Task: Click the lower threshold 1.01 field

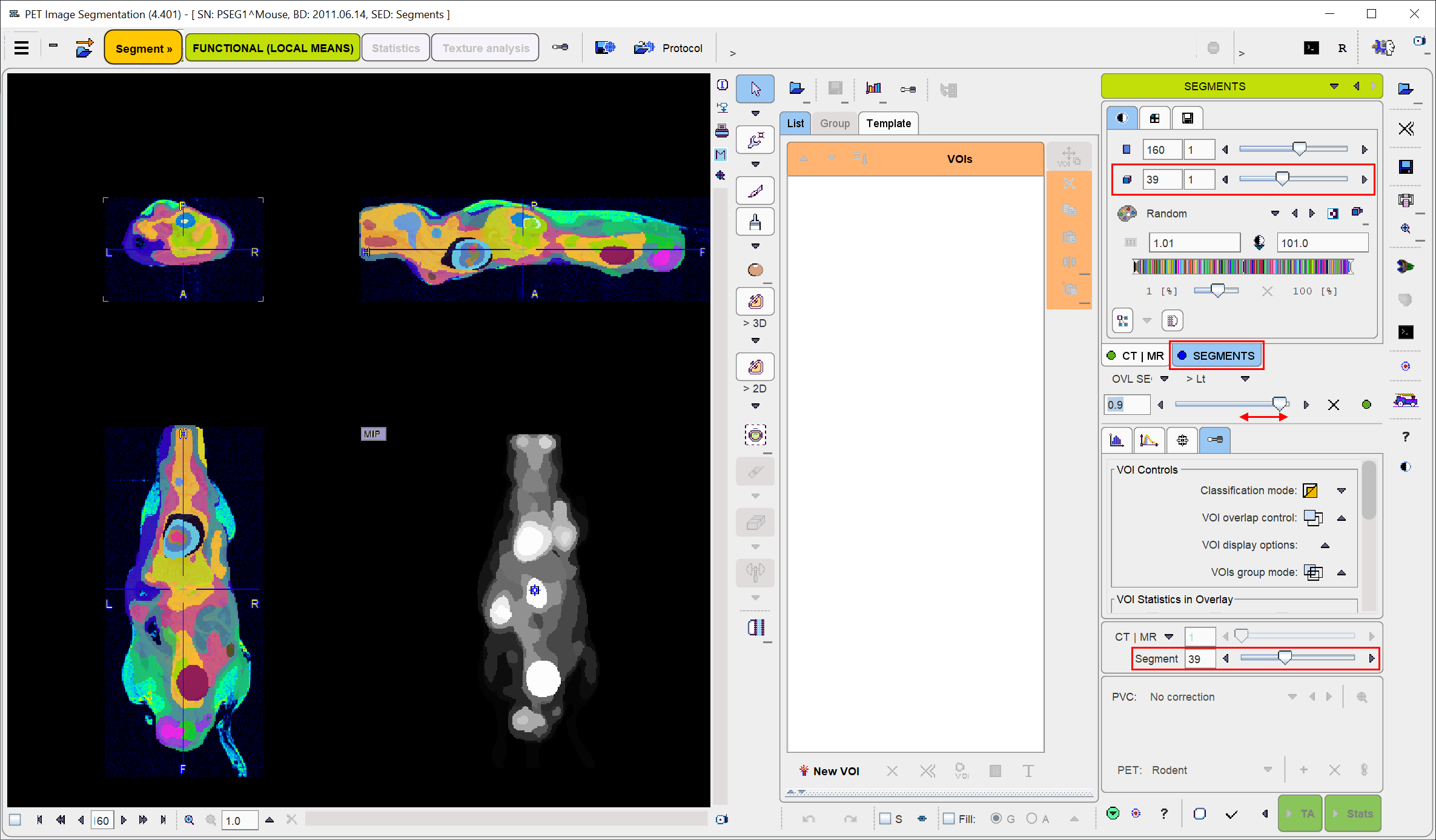Action: pyautogui.click(x=1194, y=243)
